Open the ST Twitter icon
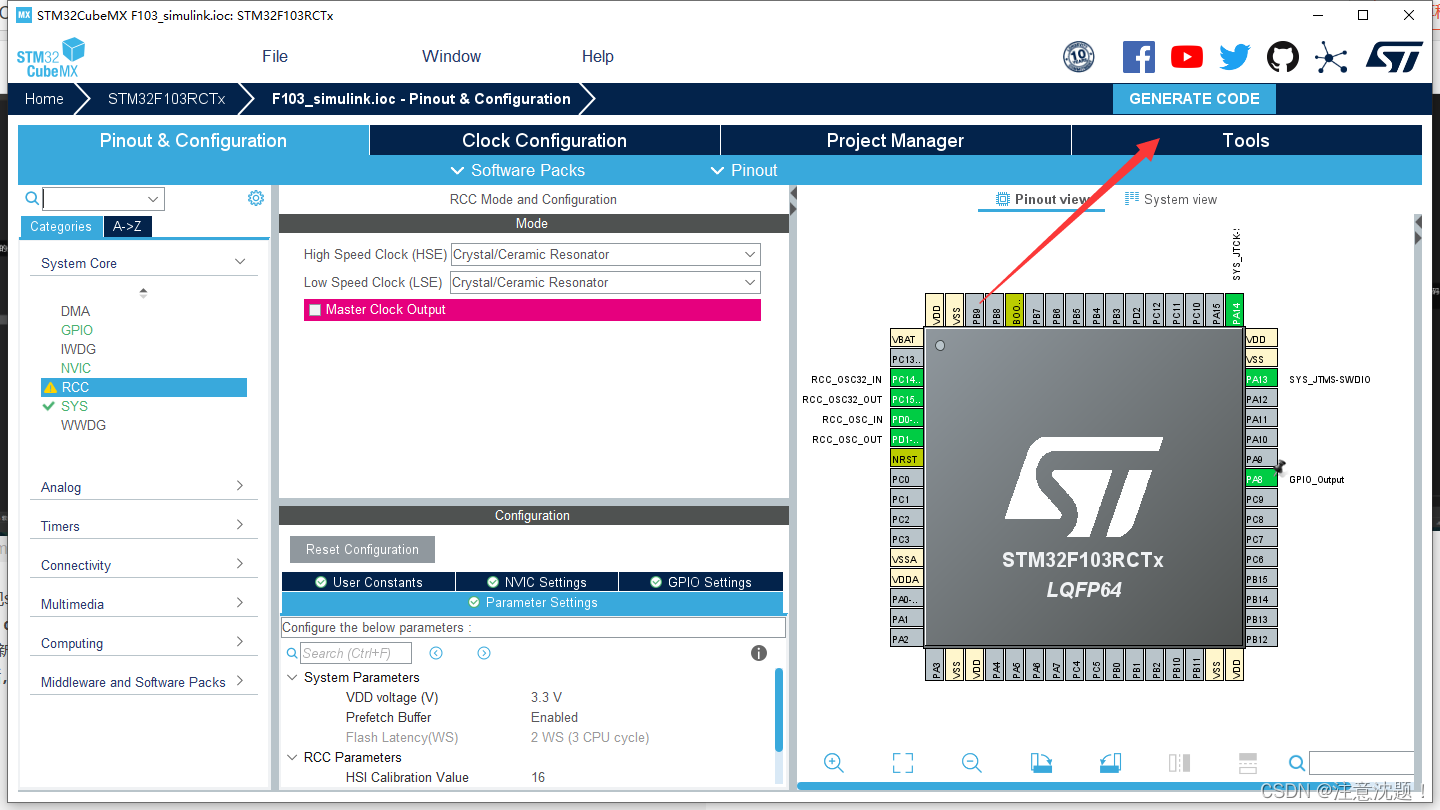 point(1235,57)
